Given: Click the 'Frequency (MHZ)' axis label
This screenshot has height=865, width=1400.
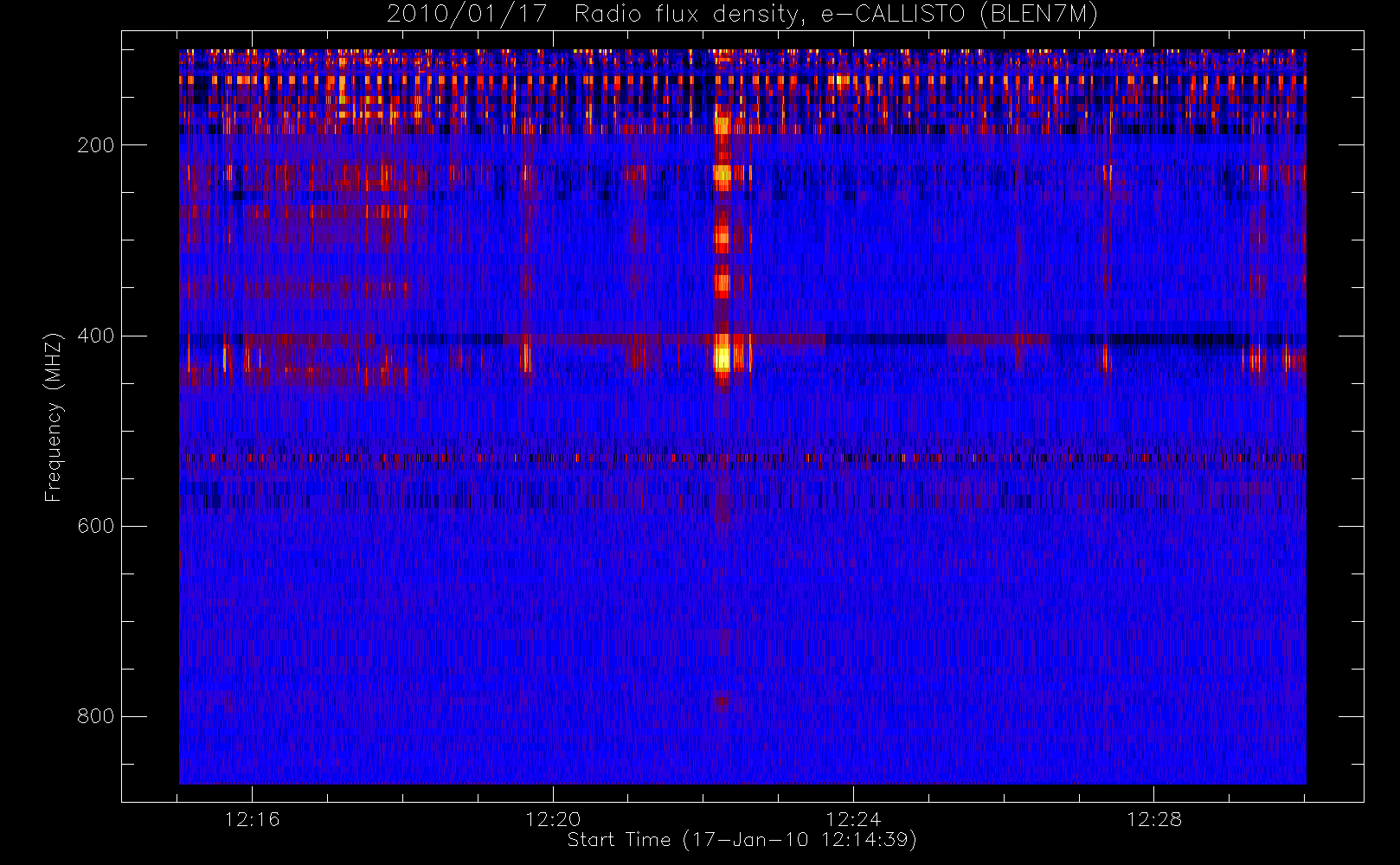Looking at the screenshot, I should coord(54,417).
